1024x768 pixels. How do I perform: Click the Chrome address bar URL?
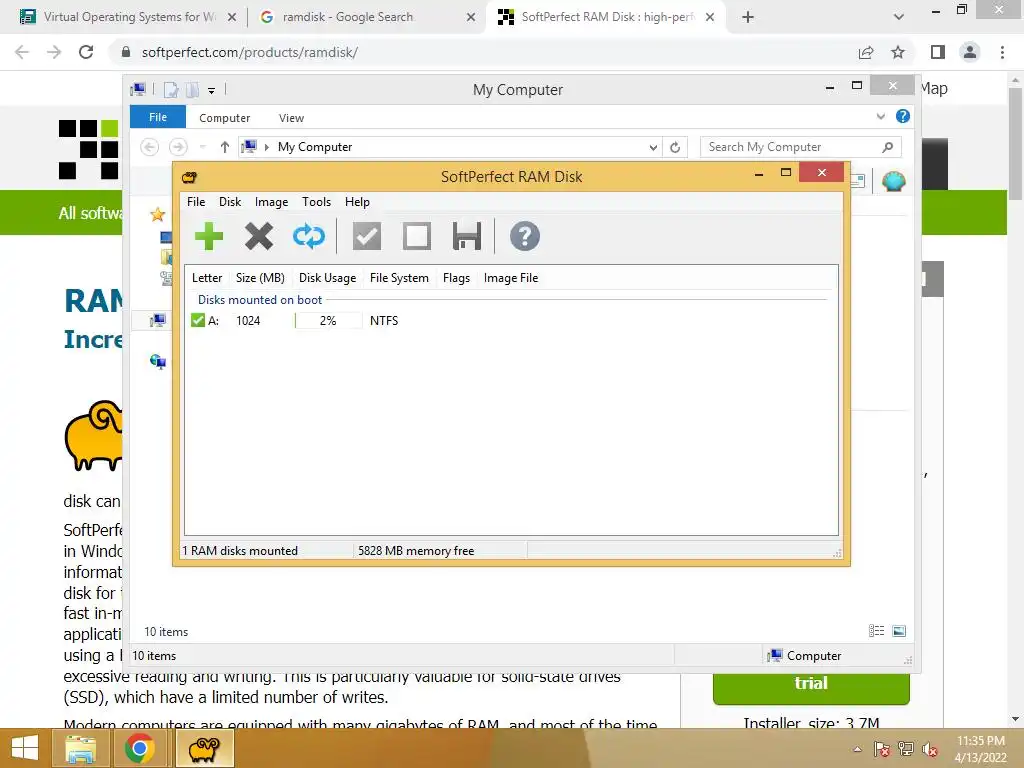(249, 52)
